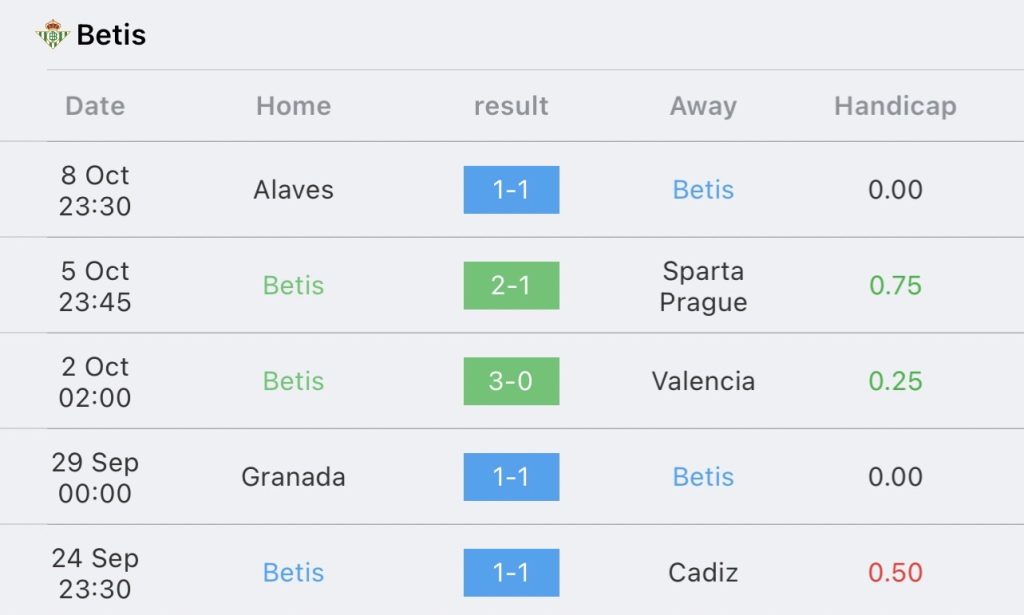Click 1-1 score of Cadiz match

pos(511,573)
